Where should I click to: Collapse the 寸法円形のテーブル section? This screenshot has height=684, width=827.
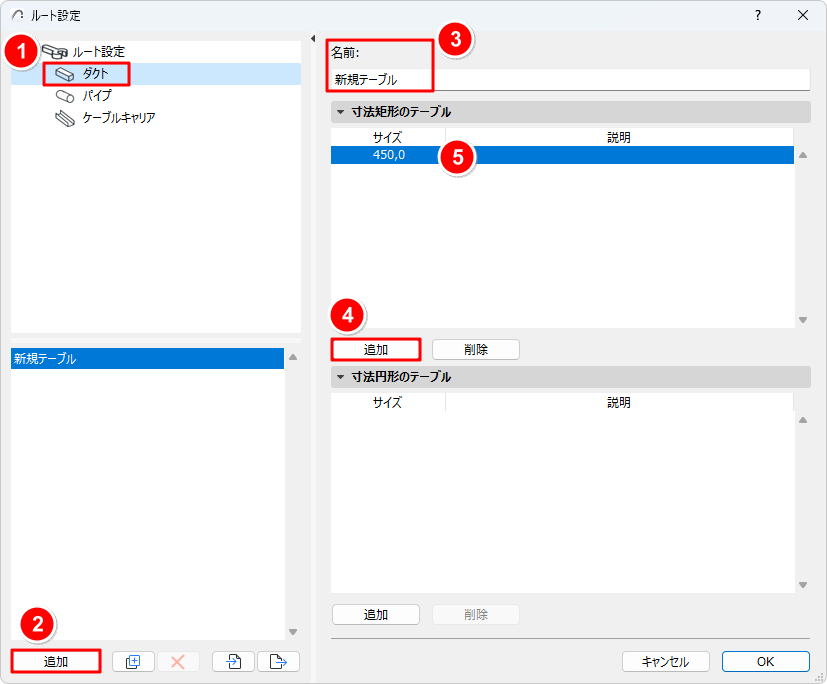point(341,377)
